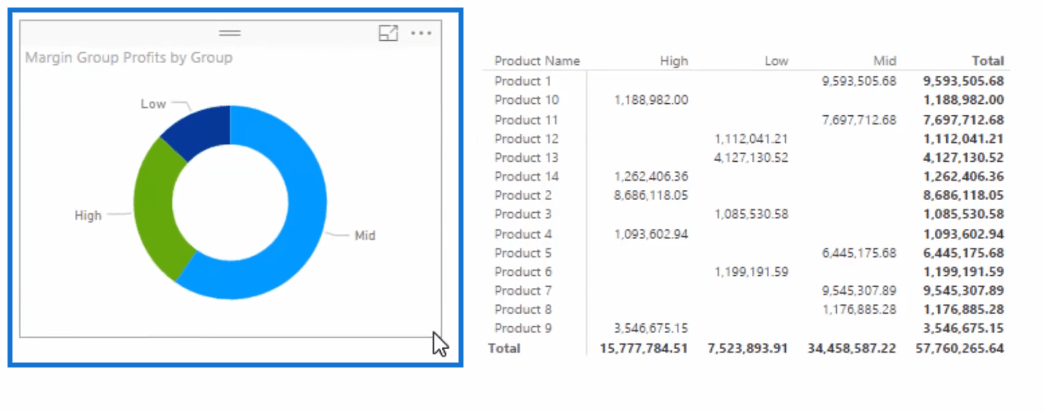The height and width of the screenshot is (413, 1045).
Task: Sort by Low column header
Action: click(776, 61)
